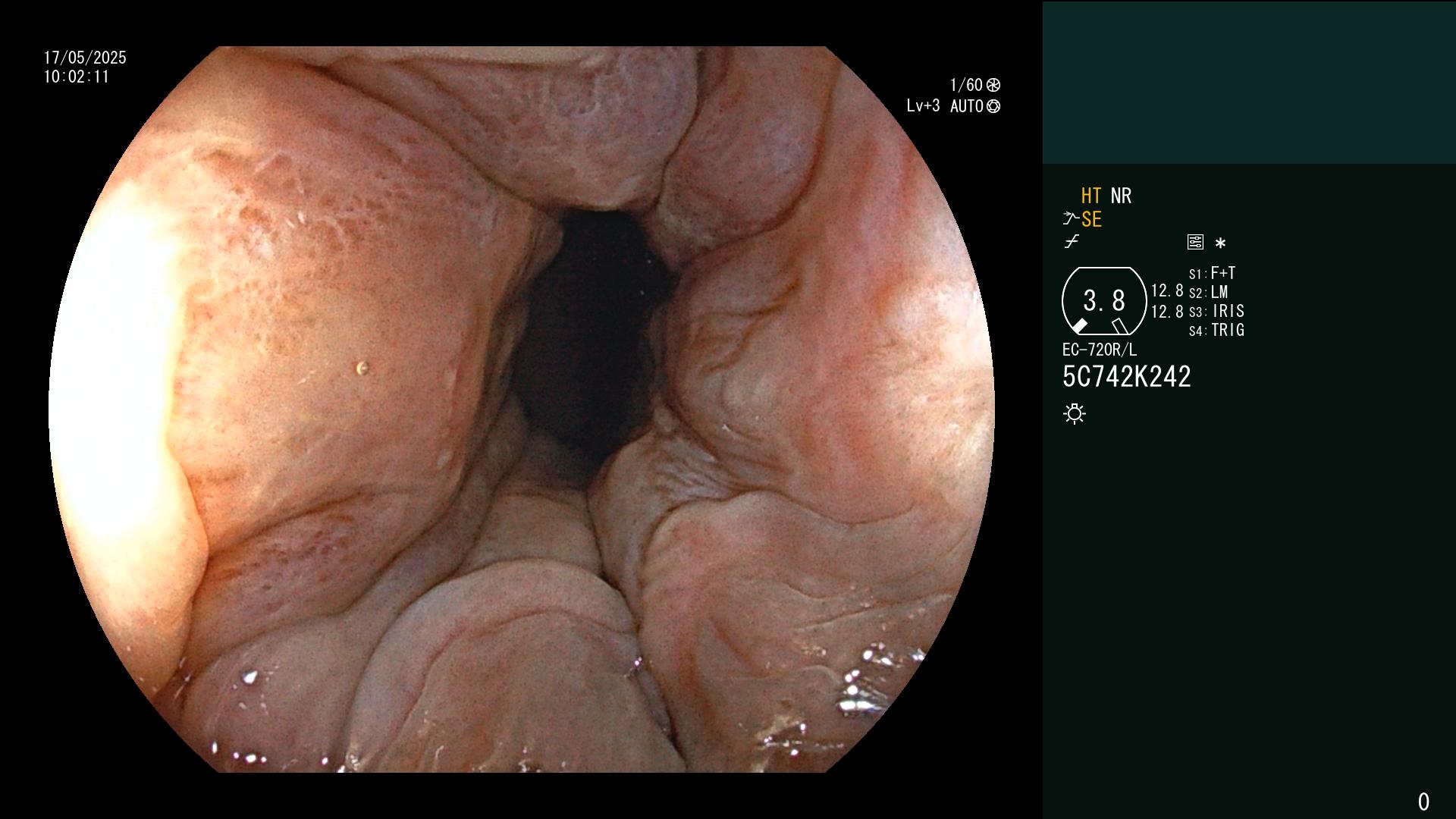The height and width of the screenshot is (819, 1456).
Task: Click the date 17/05/2025
Action: pyautogui.click(x=85, y=58)
